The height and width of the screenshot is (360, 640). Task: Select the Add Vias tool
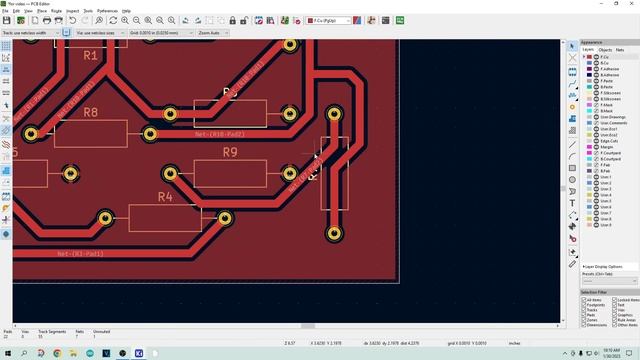572,107
